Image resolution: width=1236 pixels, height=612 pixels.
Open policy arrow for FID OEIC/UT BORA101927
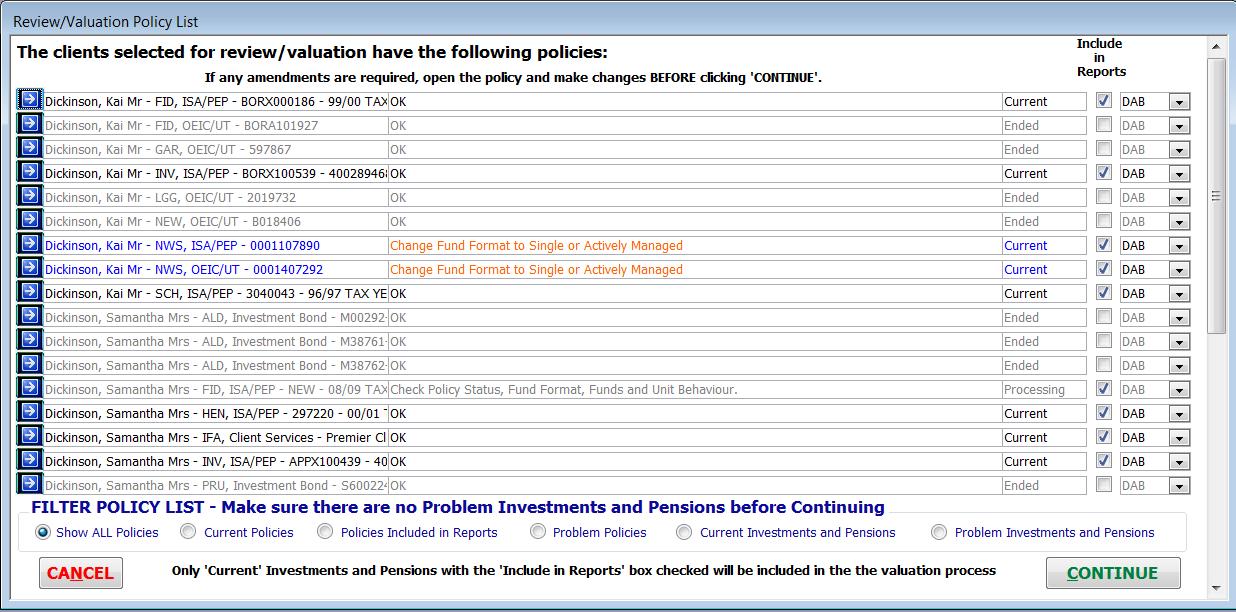[30, 123]
